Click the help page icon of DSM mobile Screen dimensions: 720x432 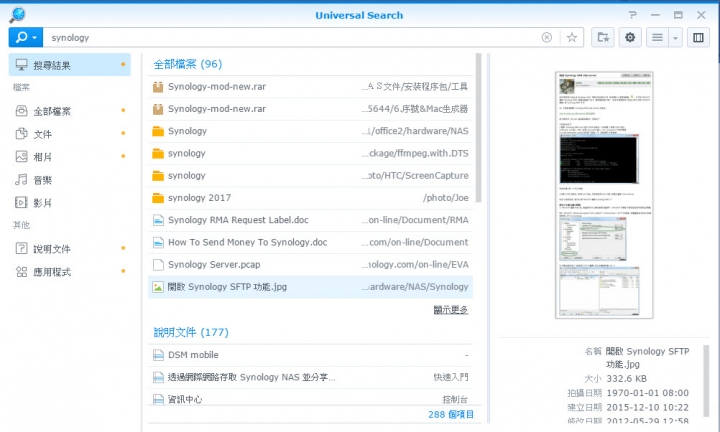click(x=158, y=355)
